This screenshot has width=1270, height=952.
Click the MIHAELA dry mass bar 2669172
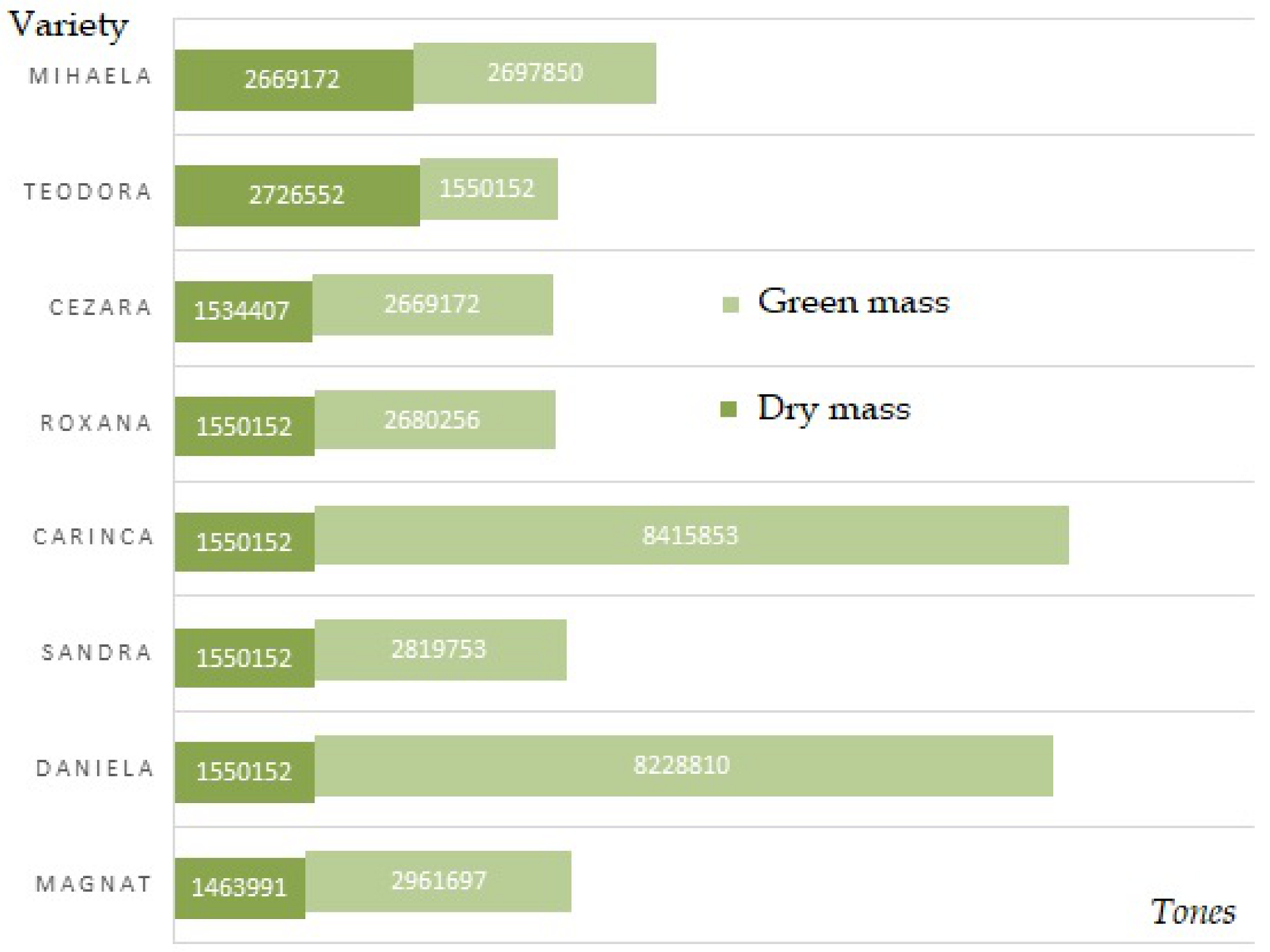coord(294,80)
